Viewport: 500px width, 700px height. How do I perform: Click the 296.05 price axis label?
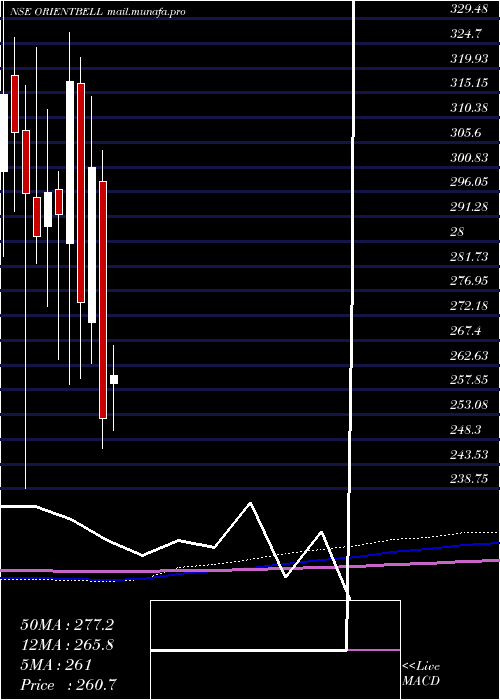pos(469,183)
